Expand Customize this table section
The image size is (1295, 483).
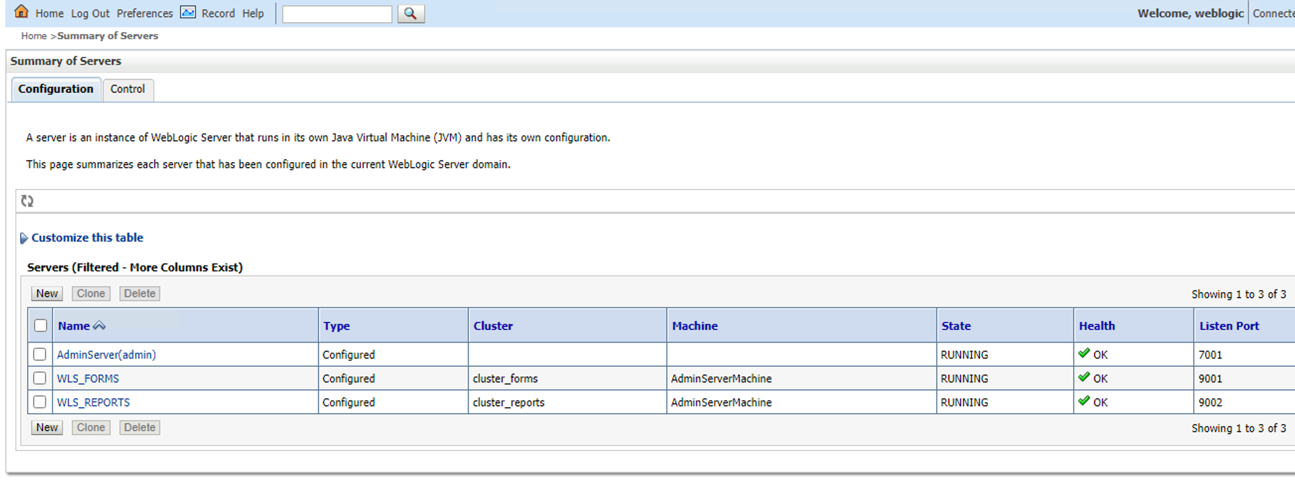(x=86, y=238)
